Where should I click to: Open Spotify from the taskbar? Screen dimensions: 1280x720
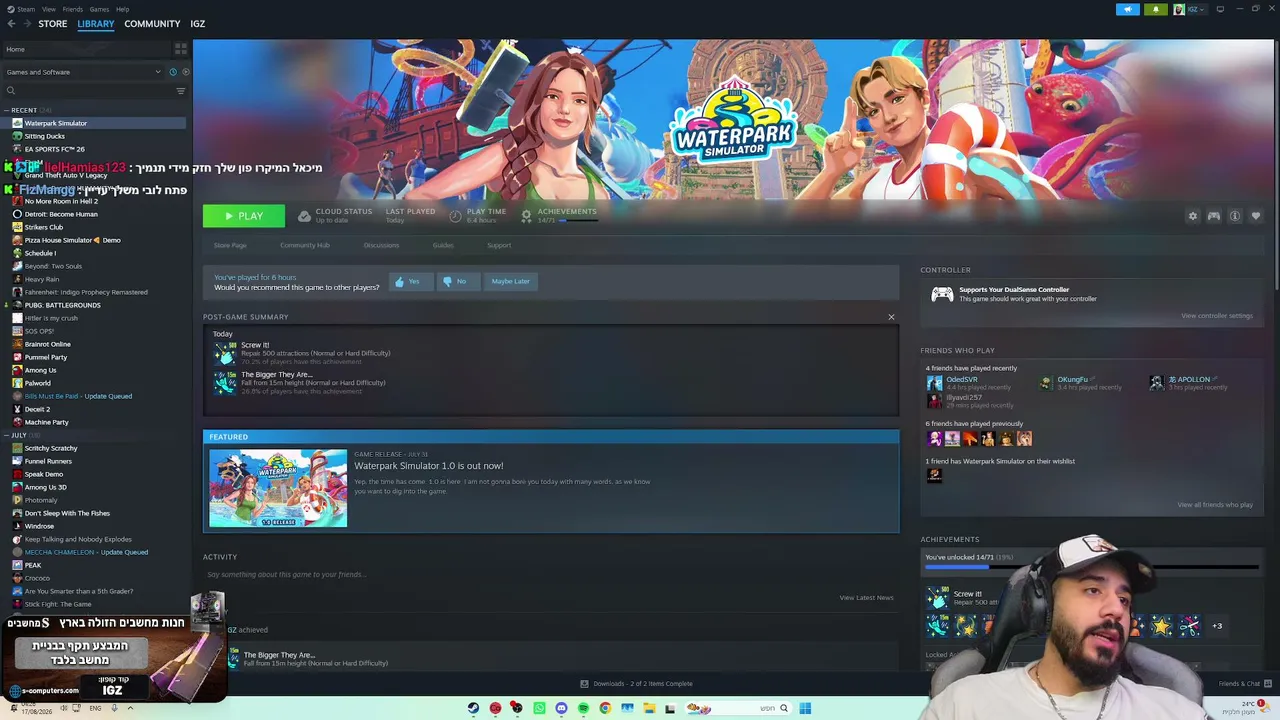click(x=583, y=708)
